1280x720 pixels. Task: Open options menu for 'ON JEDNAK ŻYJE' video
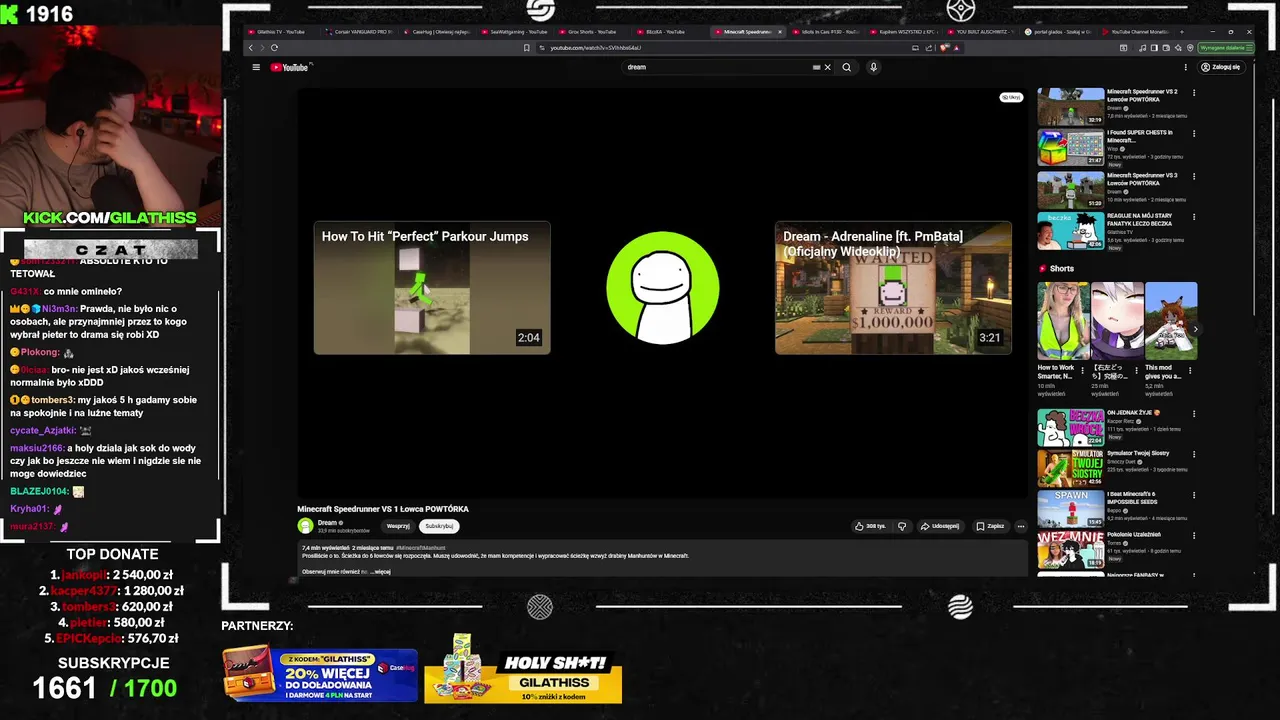click(1193, 413)
